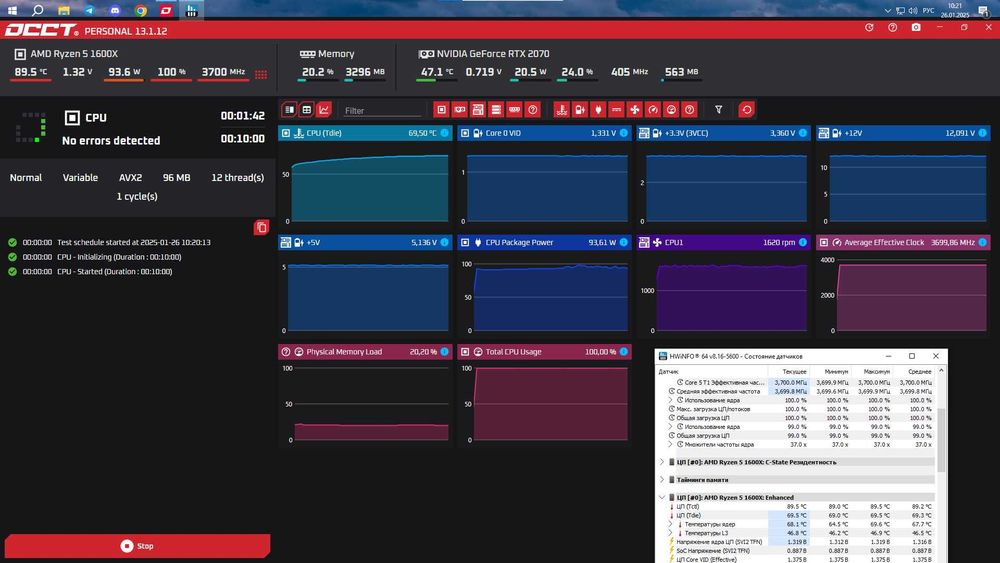1000x563 pixels.
Task: Toggle the current sensor type filter
Action: click(616, 110)
